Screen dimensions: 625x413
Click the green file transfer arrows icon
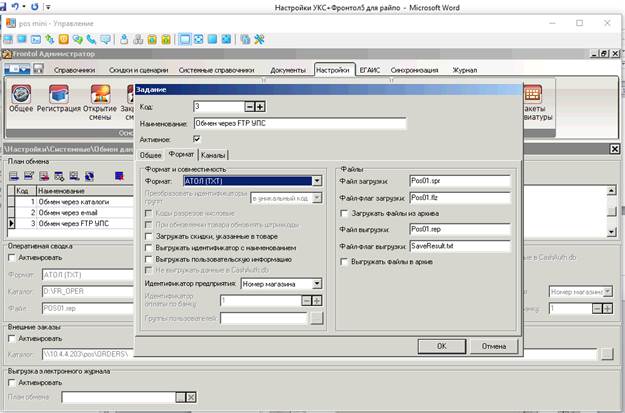click(x=50, y=39)
